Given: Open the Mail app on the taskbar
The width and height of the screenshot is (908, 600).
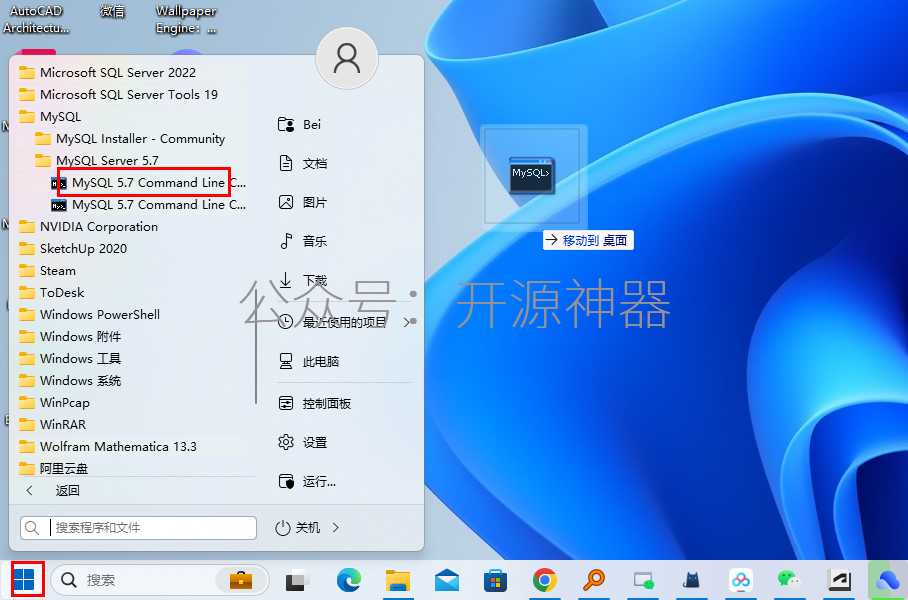Looking at the screenshot, I should (x=446, y=580).
